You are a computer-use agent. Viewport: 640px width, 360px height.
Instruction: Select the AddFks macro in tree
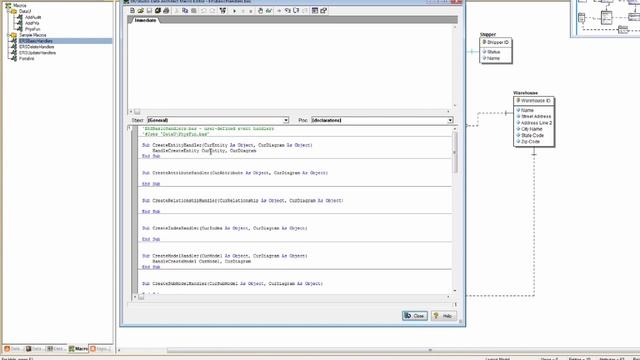pos(32,23)
